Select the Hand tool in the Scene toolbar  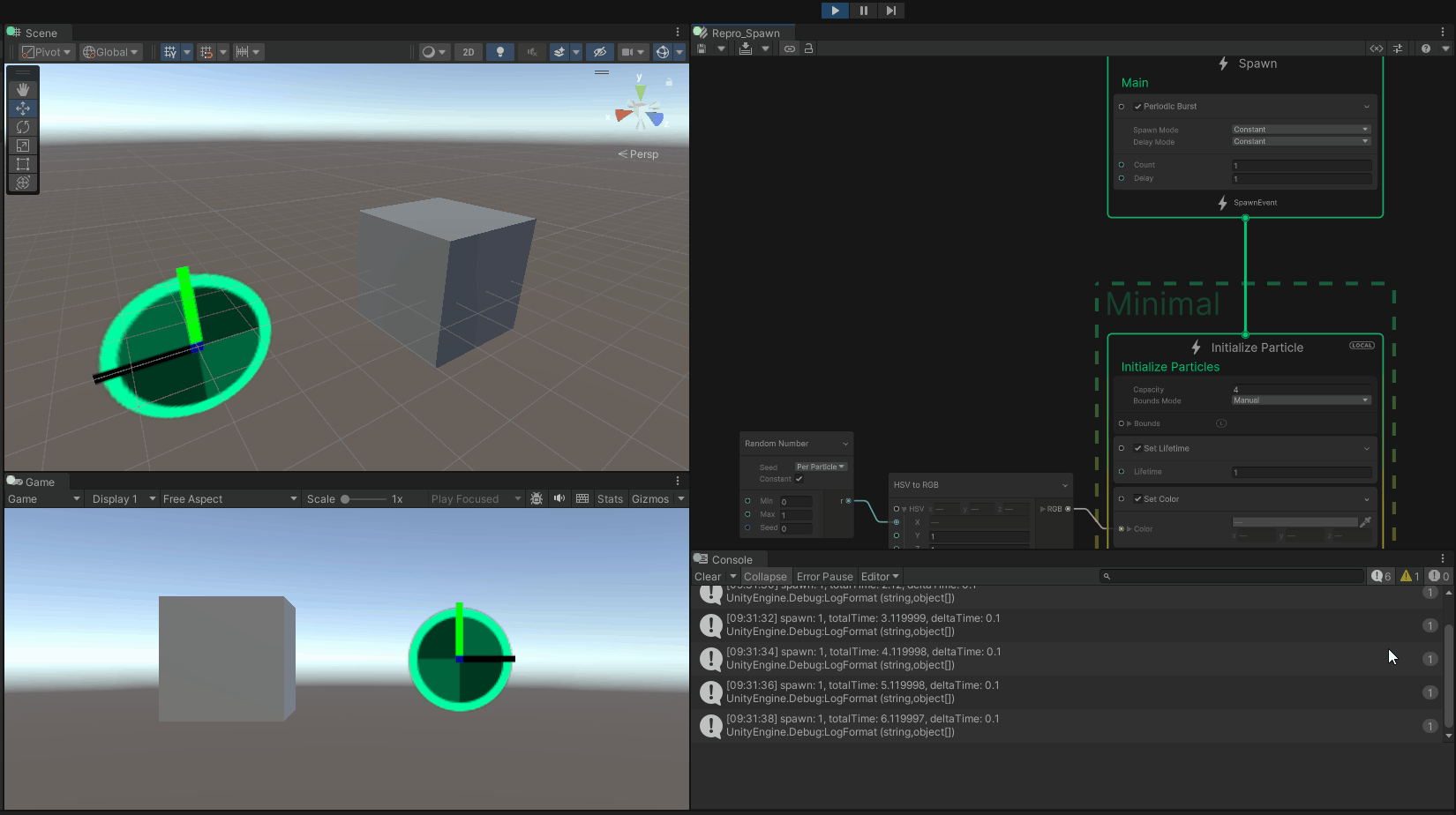click(23, 88)
